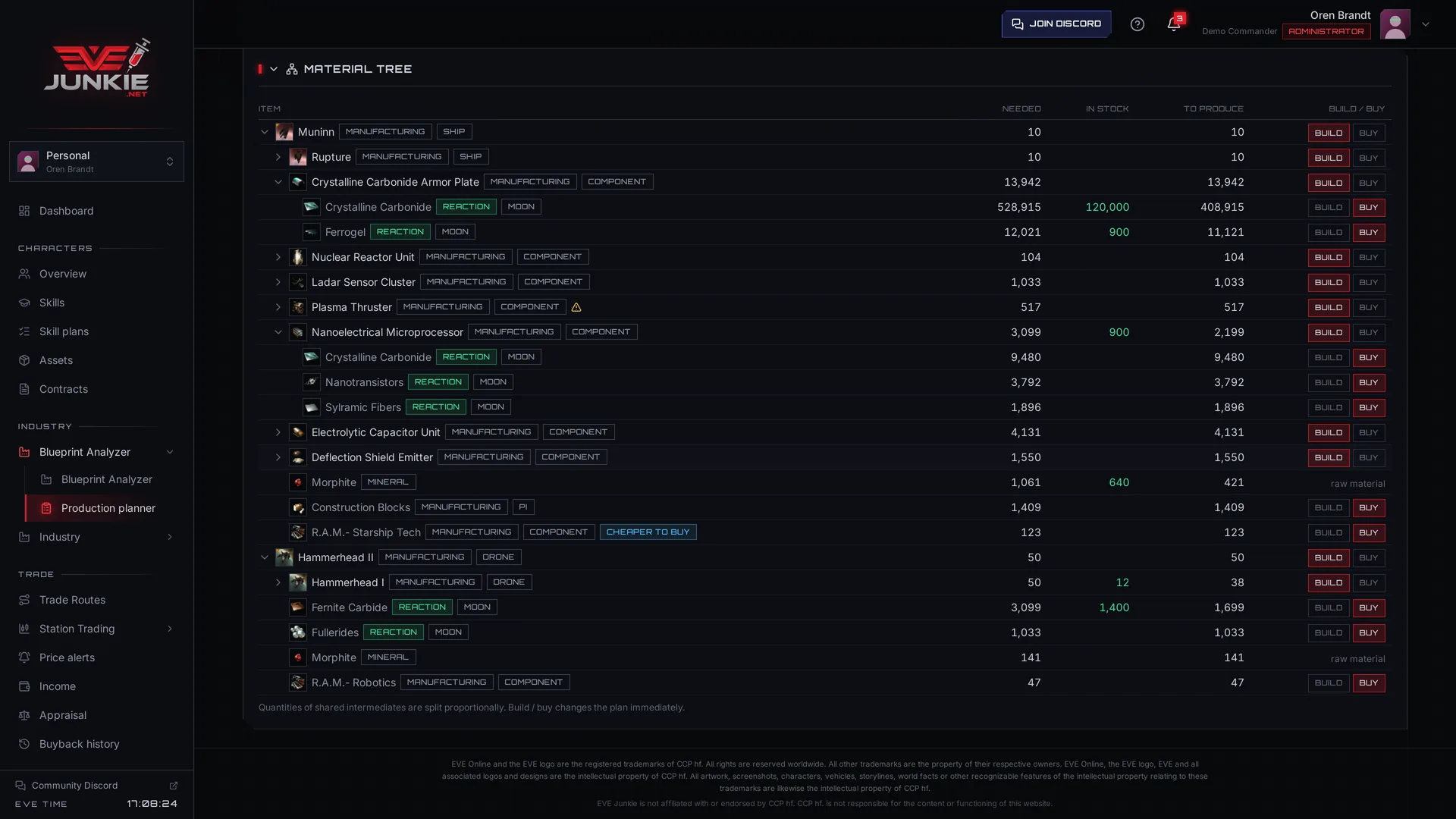Open the Contracts page
This screenshot has width=1456, height=819.
click(96, 389)
